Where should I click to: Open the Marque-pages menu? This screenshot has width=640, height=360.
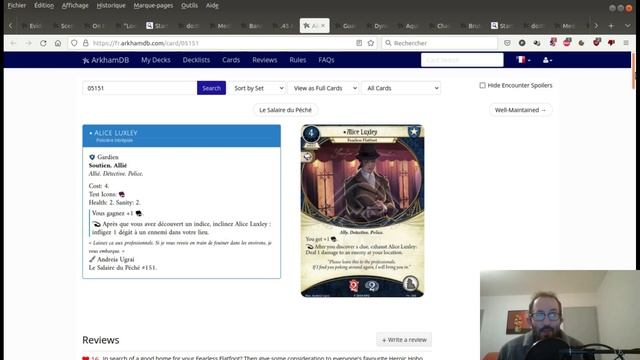(153, 5)
